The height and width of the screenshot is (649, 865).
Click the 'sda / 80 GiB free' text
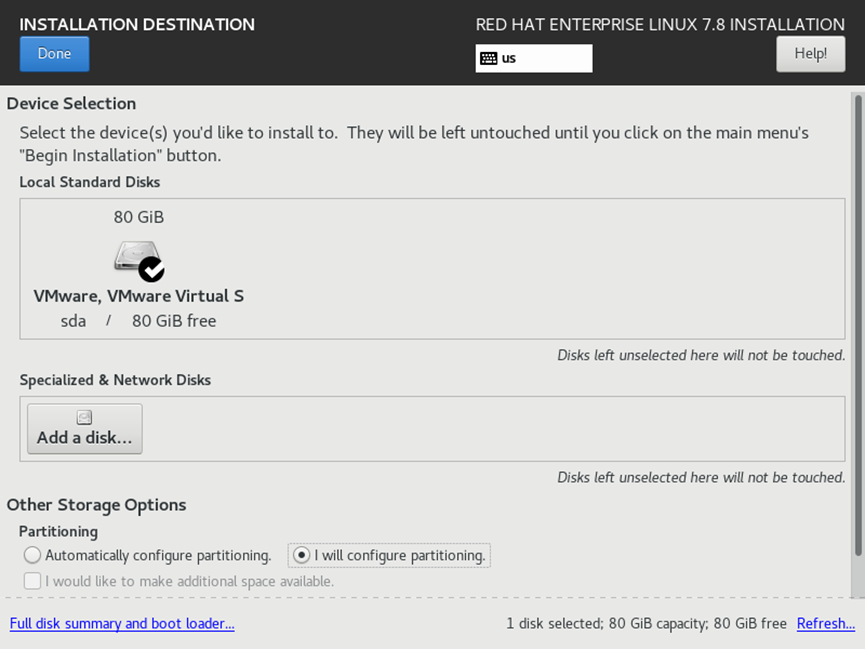point(139,321)
